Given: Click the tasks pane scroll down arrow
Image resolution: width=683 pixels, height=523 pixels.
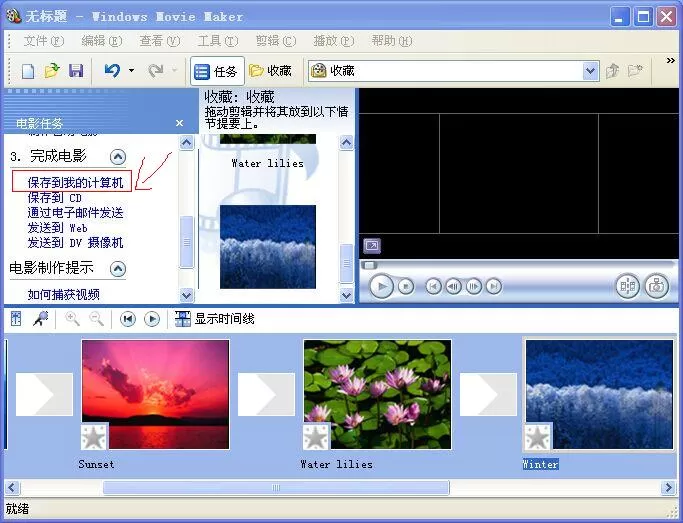Looking at the screenshot, I should [x=186, y=295].
